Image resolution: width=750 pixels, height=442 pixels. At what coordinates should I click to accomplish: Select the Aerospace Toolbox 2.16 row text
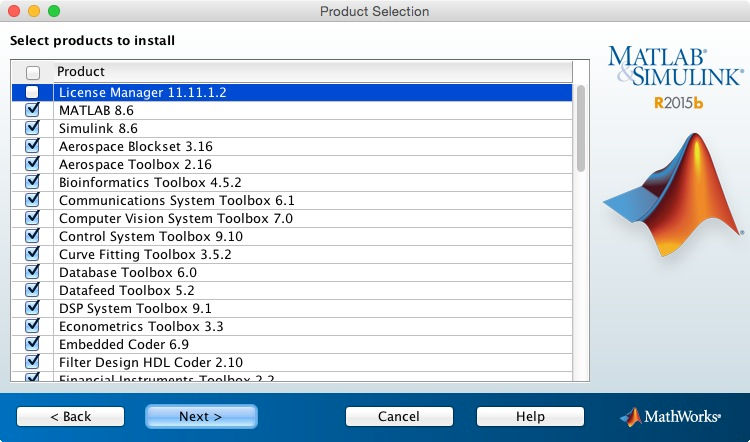point(135,165)
